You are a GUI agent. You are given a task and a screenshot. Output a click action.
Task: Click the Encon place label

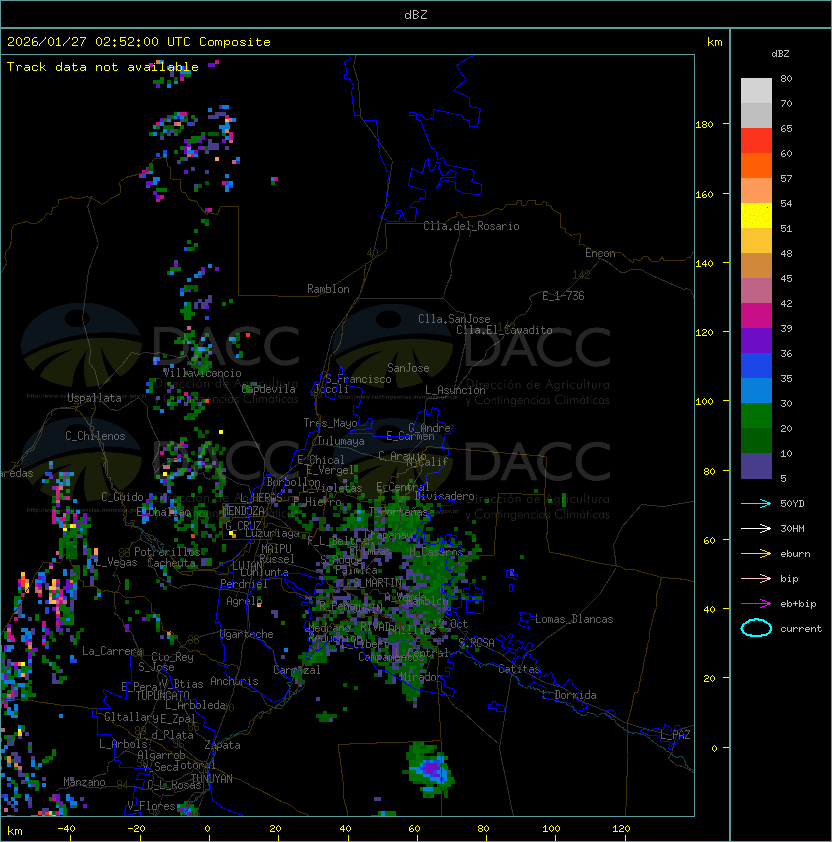coord(600,253)
